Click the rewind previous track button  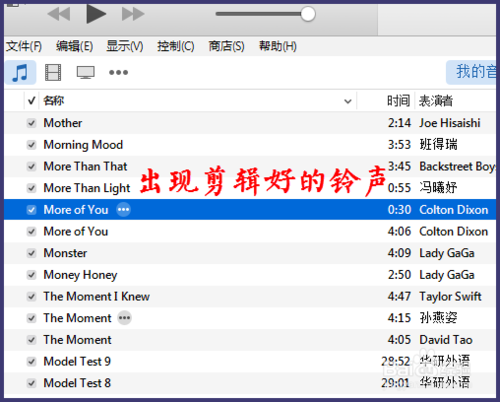coord(59,14)
